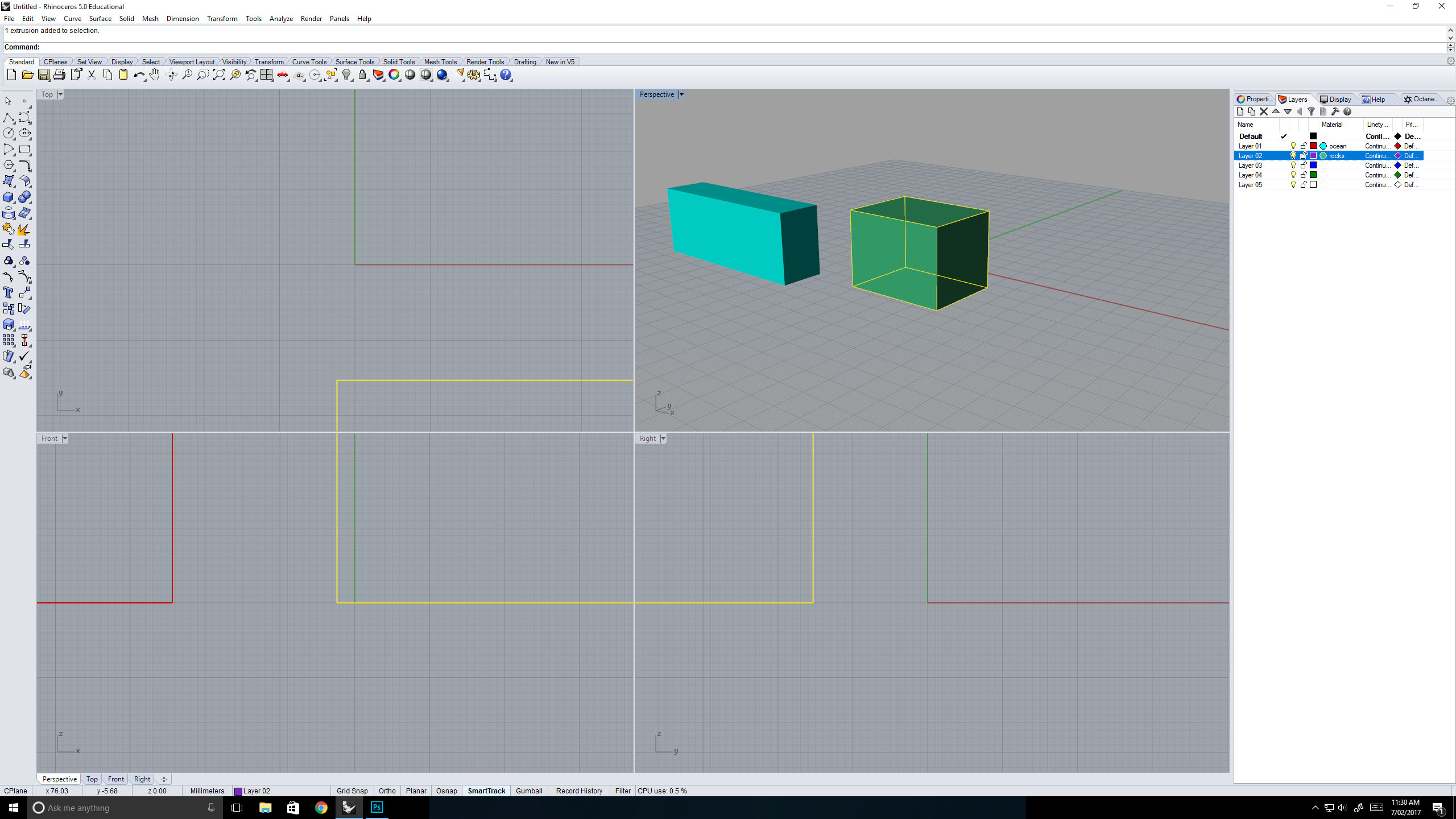Open the Surface menu
The height and width of the screenshot is (819, 1456).
(x=100, y=19)
